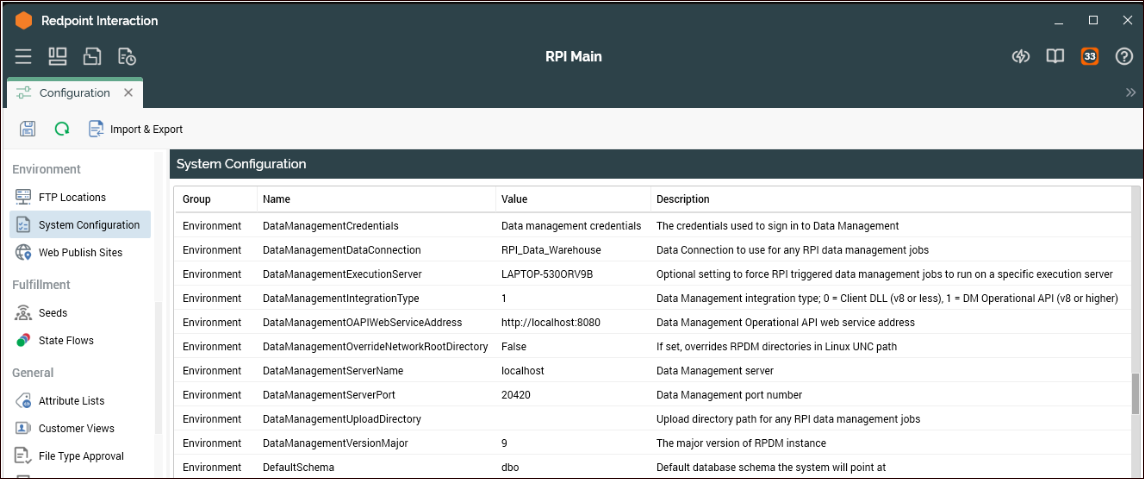Open Seeds under Fulfillment
The width and height of the screenshot is (1144, 479).
coord(53,313)
